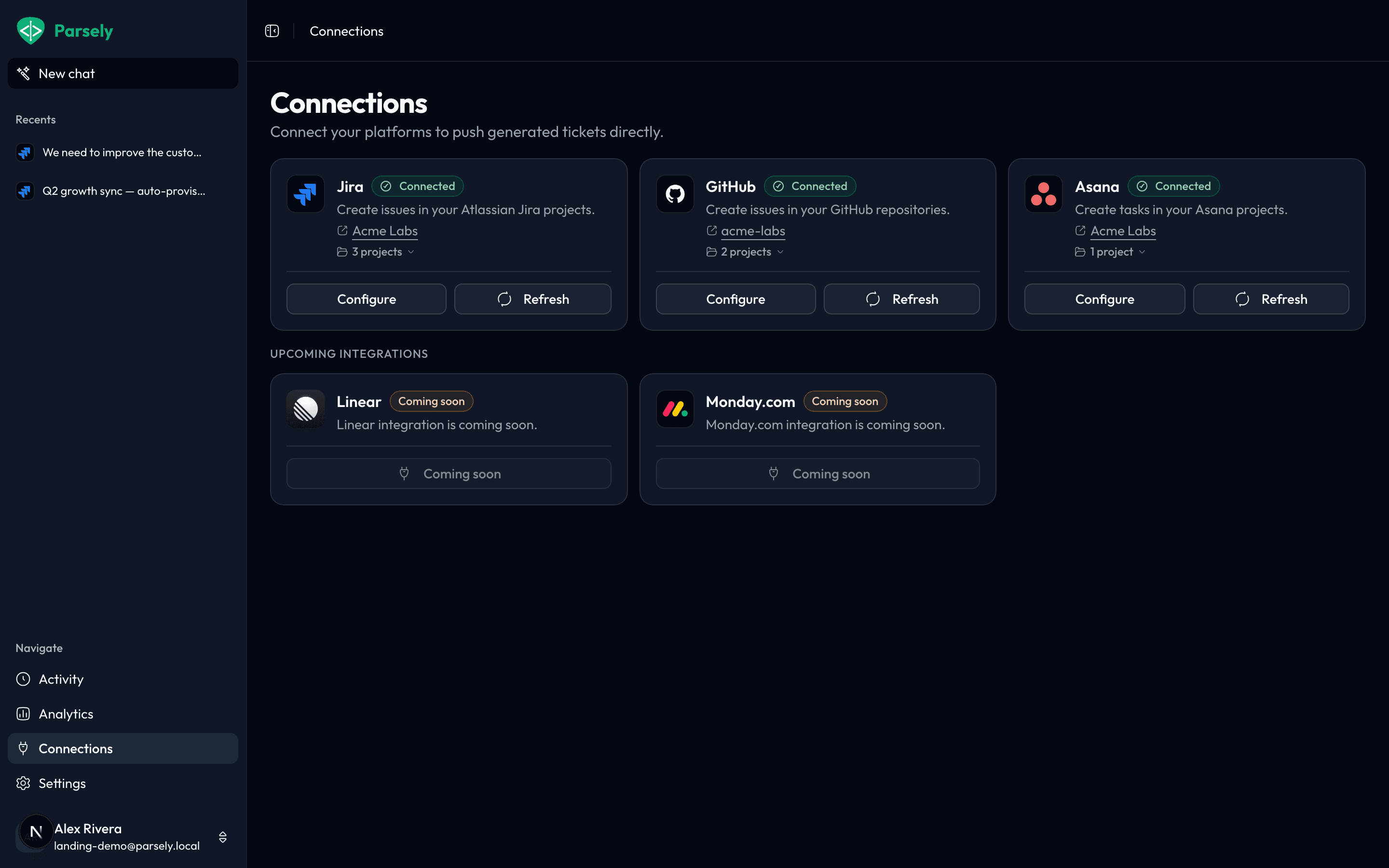Open the Acme Labs link in Asana card
Image resolution: width=1389 pixels, height=868 pixels.
coord(1123,231)
